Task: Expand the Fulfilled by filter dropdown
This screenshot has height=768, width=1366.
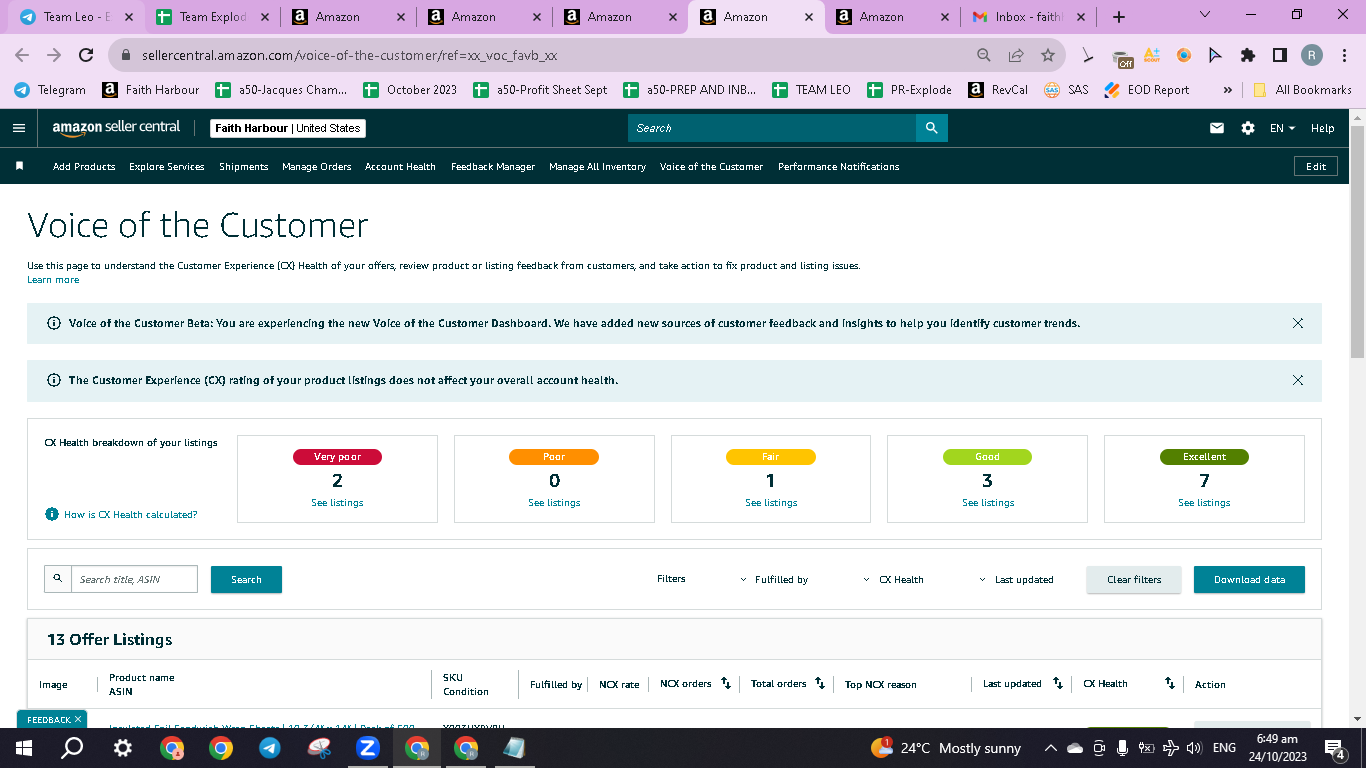Action: tap(774, 580)
